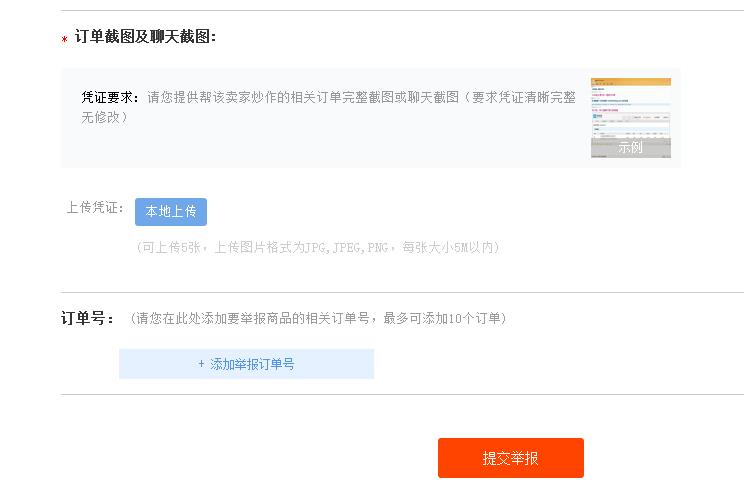Open the 示例 example screenshot thumbnail

click(x=631, y=118)
